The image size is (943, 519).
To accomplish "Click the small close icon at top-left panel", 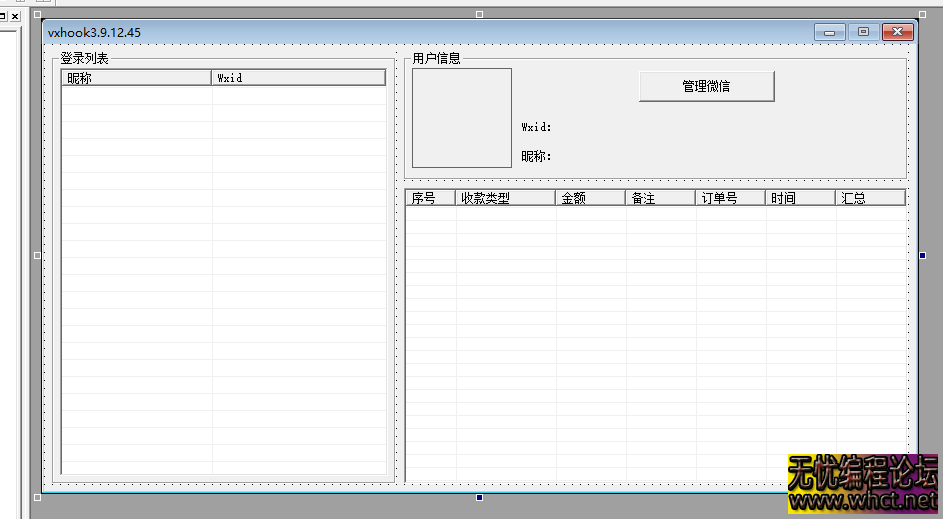I will click(15, 17).
